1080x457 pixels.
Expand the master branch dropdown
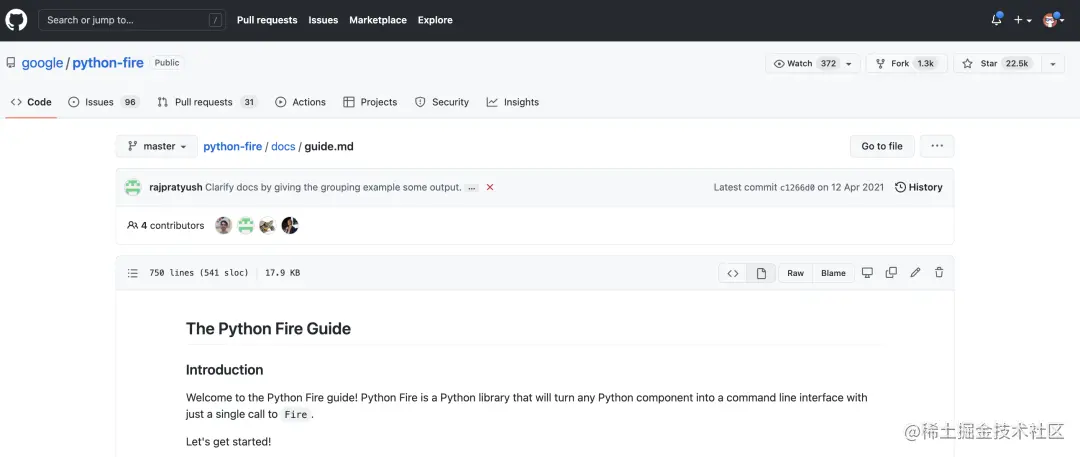pyautogui.click(x=158, y=146)
